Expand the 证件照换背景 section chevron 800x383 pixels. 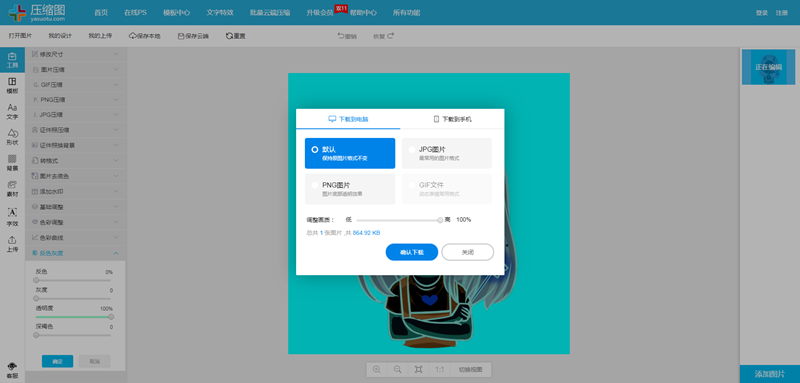(x=116, y=145)
